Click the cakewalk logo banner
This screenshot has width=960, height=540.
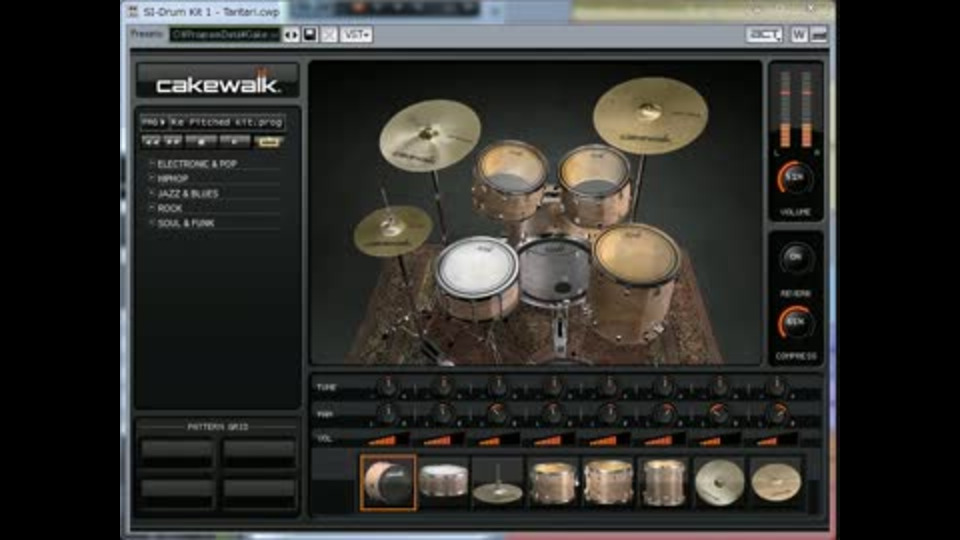click(x=218, y=80)
